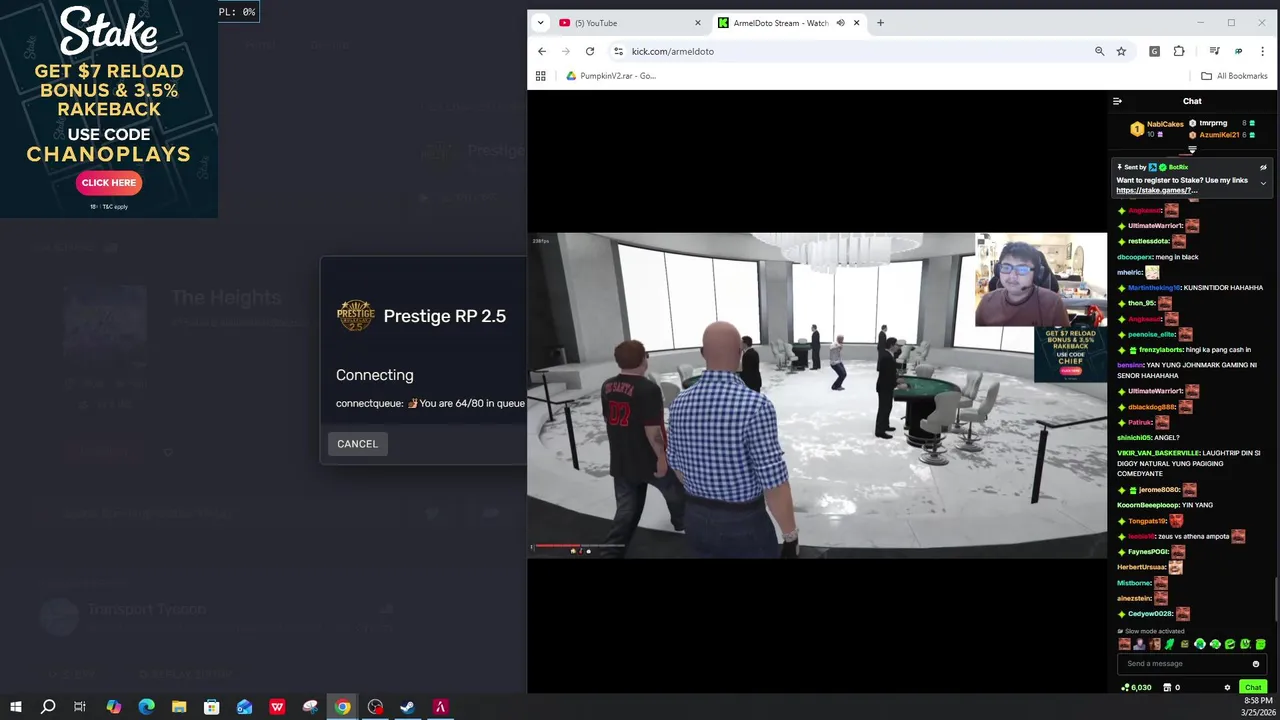Viewport: 1280px width, 720px height.
Task: Insert the first face emote below chat
Action: point(1124,644)
